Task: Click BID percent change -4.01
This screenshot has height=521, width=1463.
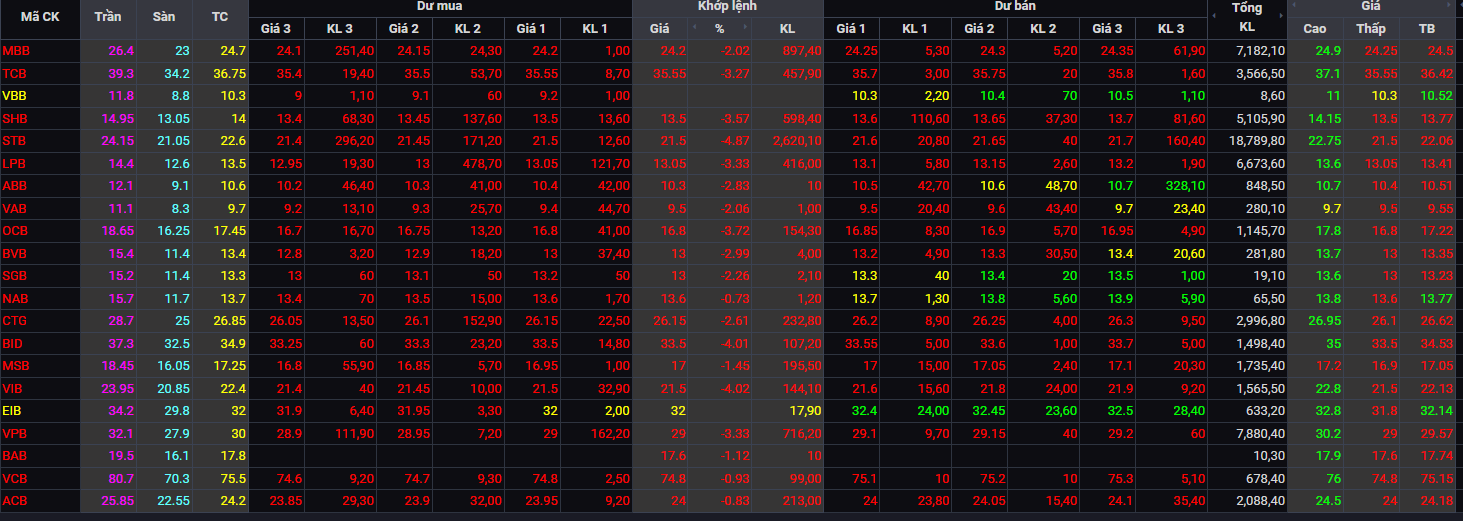Action: tap(736, 343)
